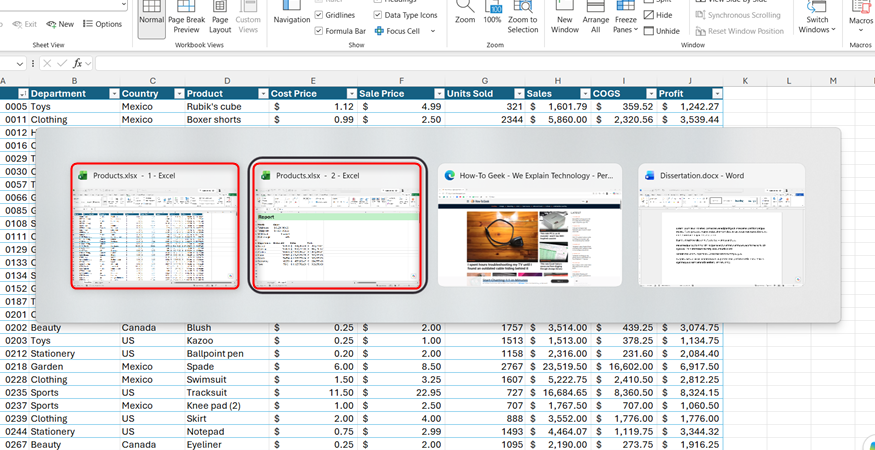The image size is (875, 450).
Task: Switch to Normal workbook view
Action: point(152,18)
